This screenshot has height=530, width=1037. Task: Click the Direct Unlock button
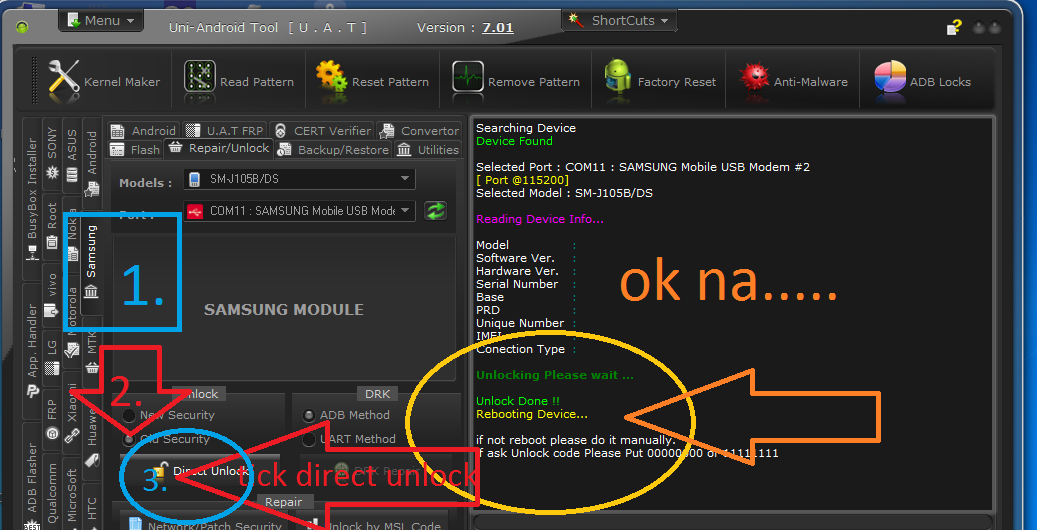tap(200, 471)
